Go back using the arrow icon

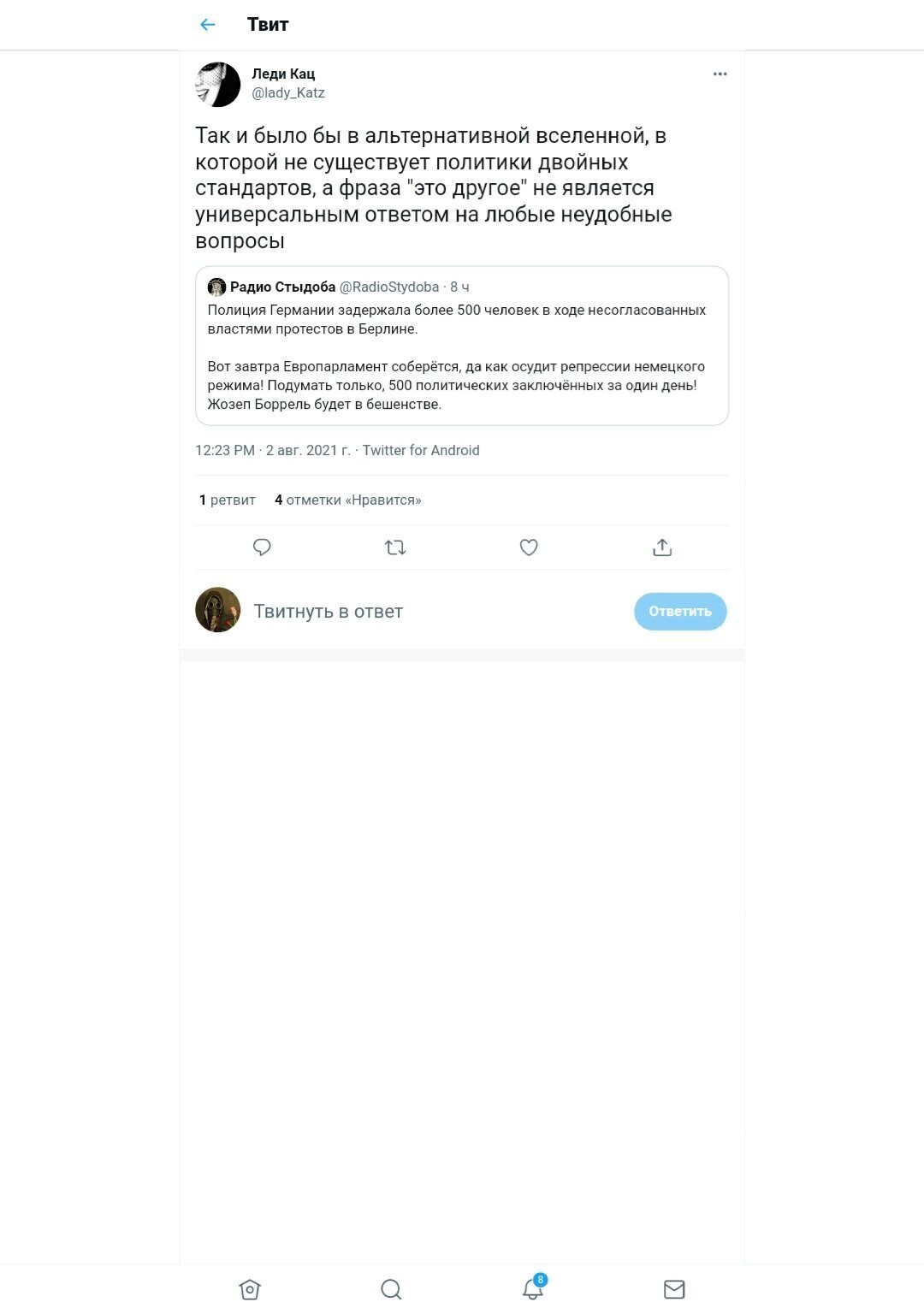point(207,25)
